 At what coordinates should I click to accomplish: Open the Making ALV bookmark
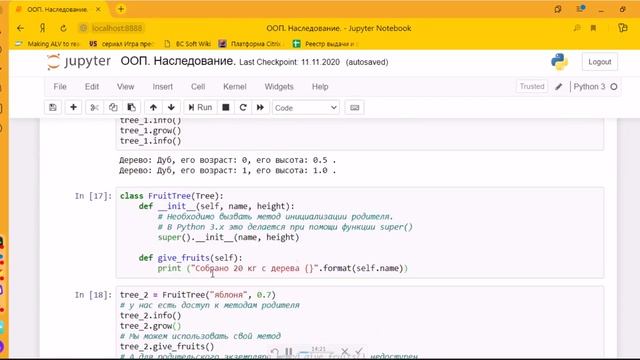(48, 44)
